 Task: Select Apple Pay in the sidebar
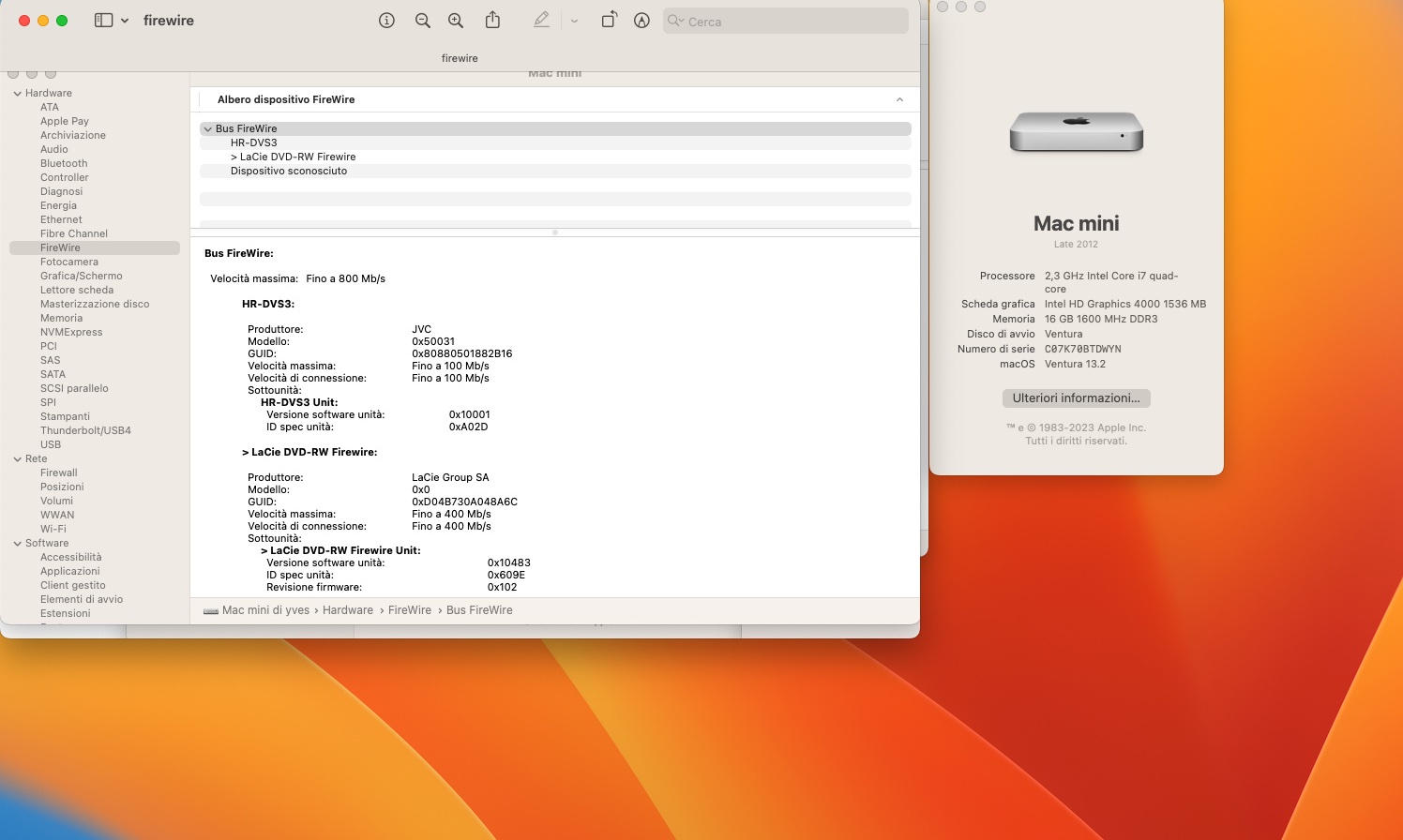click(65, 122)
